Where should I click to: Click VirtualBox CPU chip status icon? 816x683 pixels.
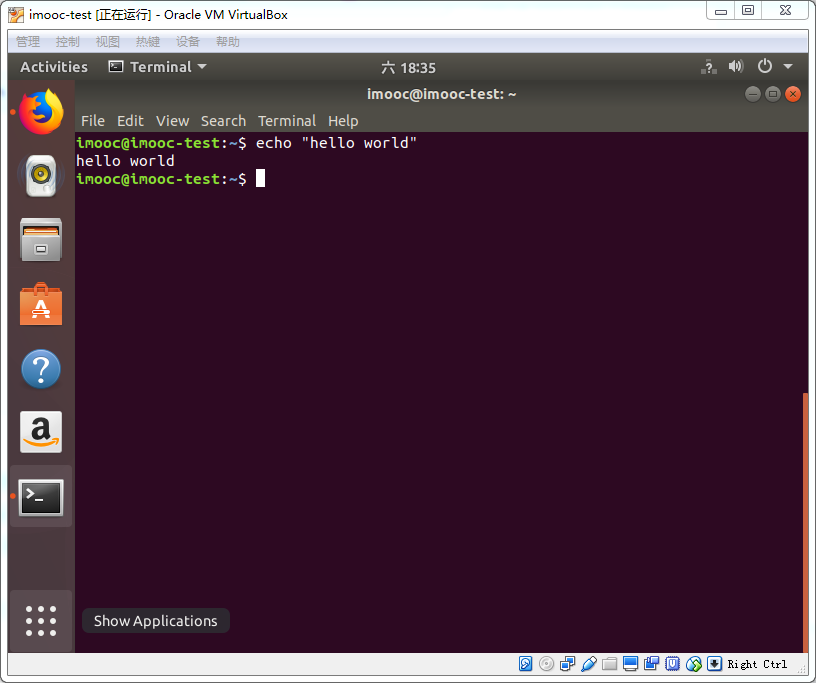click(672, 664)
